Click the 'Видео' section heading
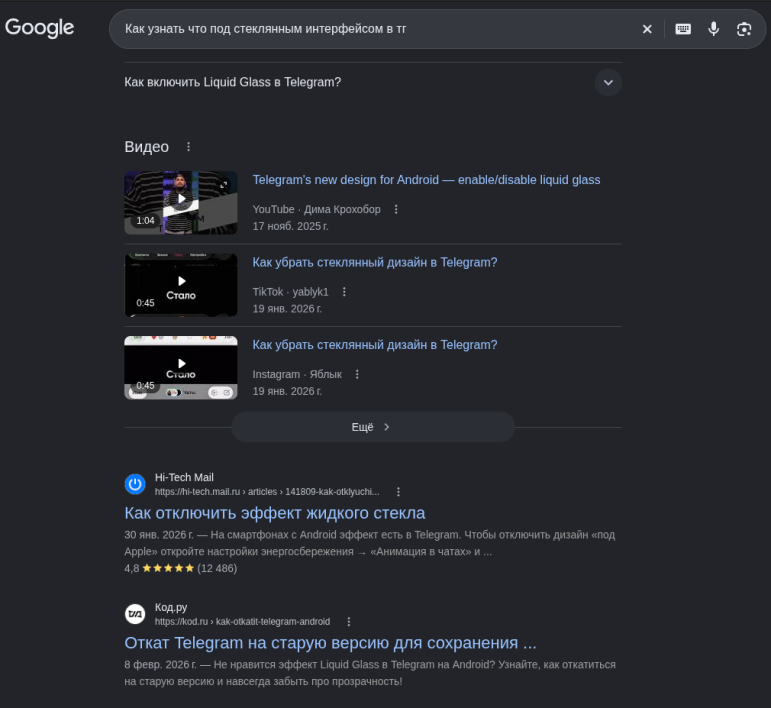The image size is (771, 708). [x=147, y=147]
